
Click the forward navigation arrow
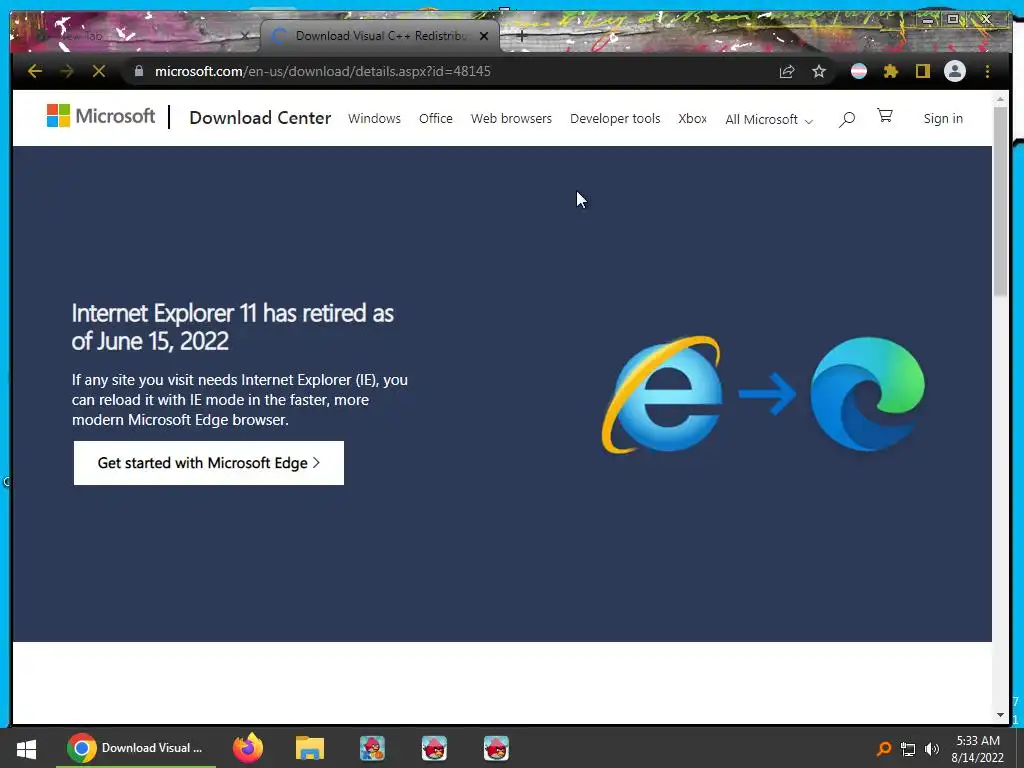pos(67,71)
